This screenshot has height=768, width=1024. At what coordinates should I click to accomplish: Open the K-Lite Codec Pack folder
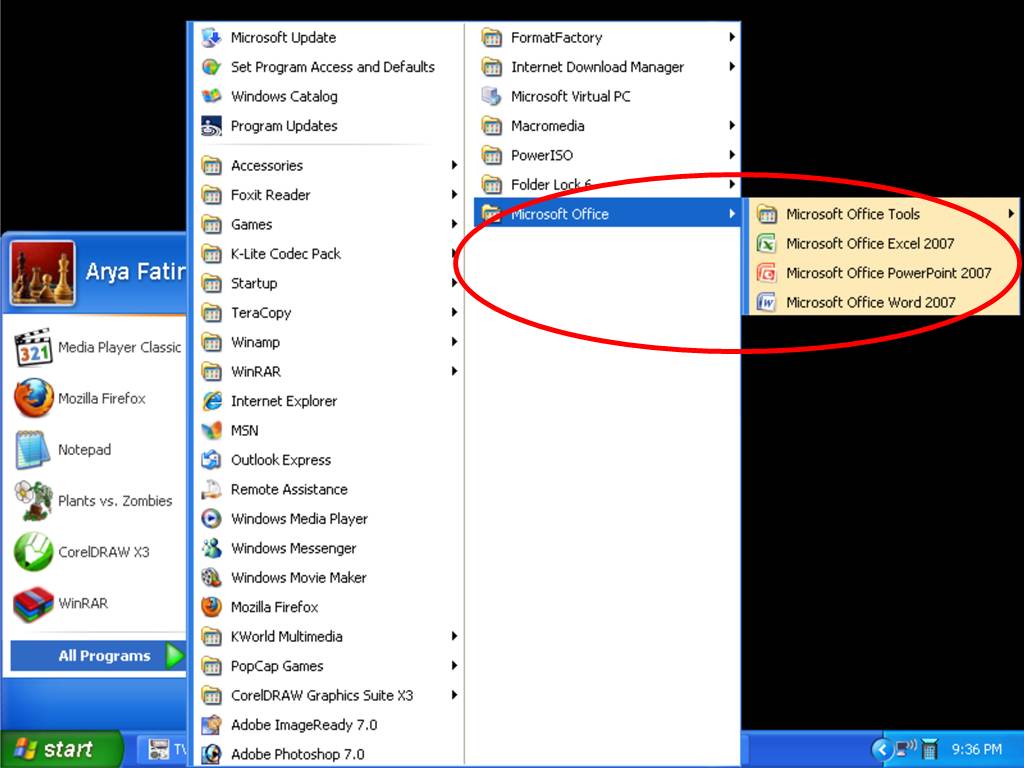[x=329, y=253]
